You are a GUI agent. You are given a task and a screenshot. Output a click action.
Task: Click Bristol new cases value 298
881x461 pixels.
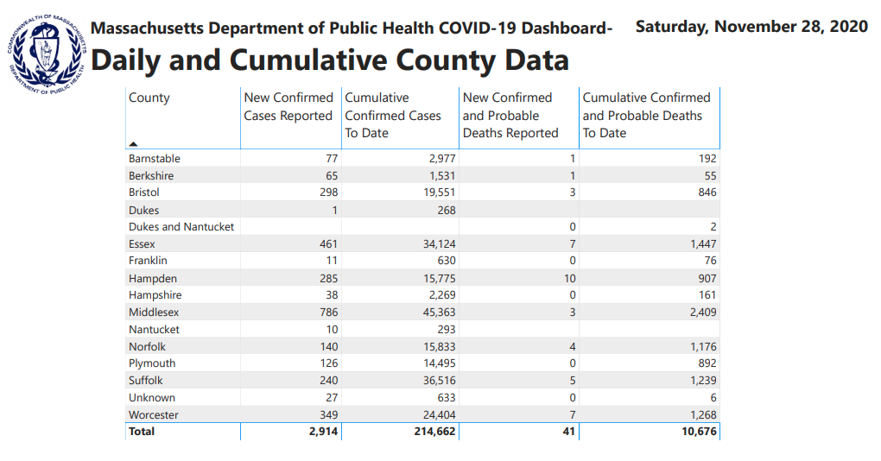pyautogui.click(x=329, y=192)
